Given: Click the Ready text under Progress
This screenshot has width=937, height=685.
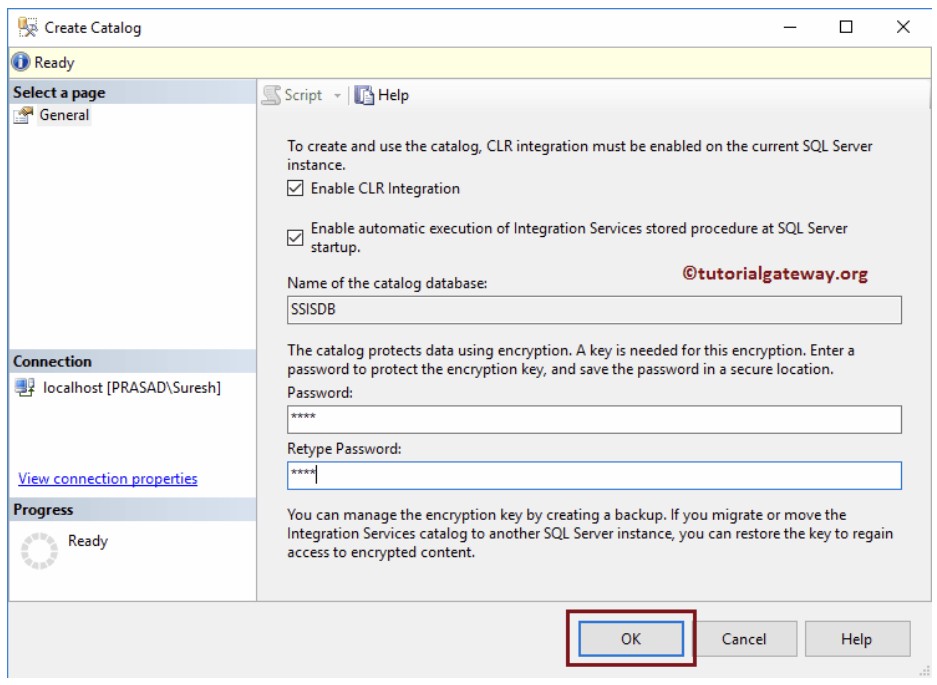Looking at the screenshot, I should [88, 540].
